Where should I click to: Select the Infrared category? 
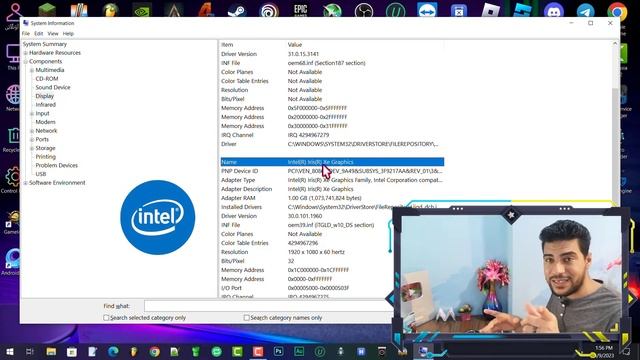tap(45, 105)
